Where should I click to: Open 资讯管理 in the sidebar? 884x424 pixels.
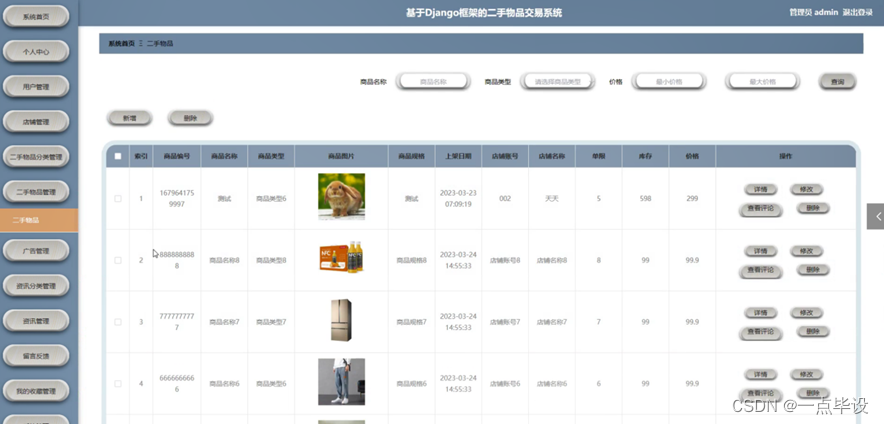click(36, 321)
